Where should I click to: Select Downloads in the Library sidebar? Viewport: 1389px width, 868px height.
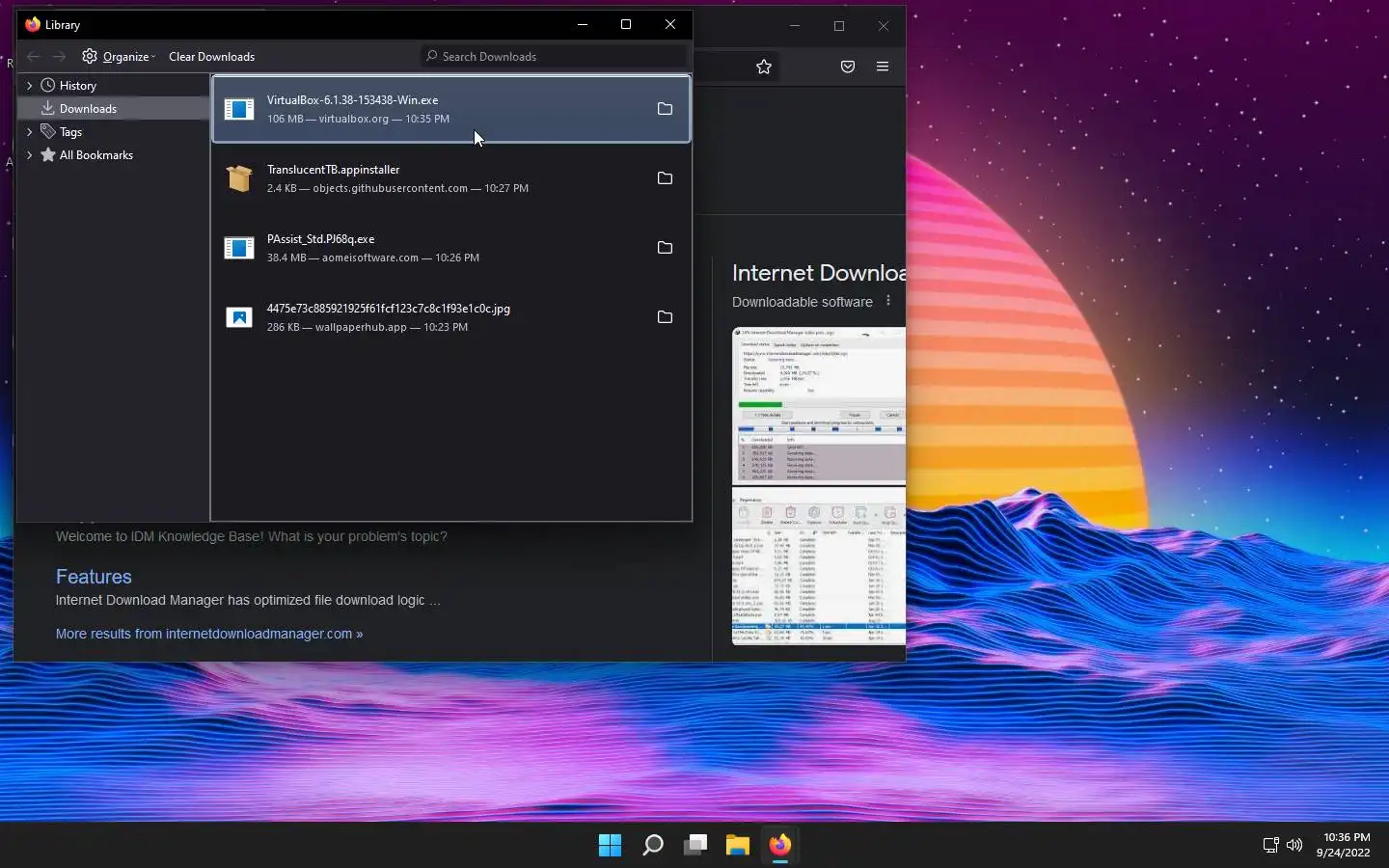click(115, 108)
